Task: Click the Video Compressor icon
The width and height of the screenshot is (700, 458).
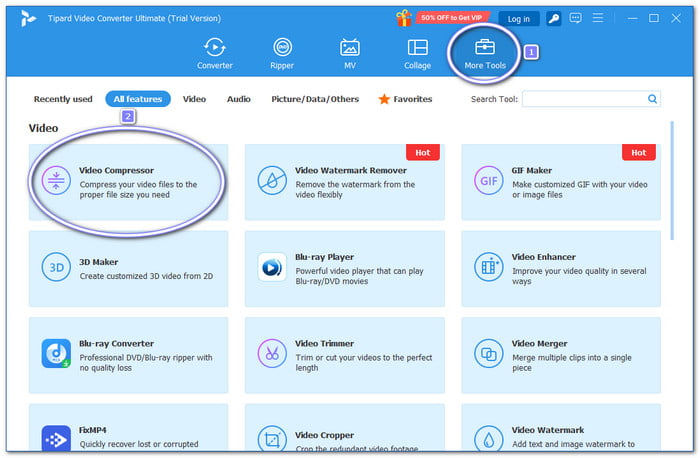Action: pos(56,180)
